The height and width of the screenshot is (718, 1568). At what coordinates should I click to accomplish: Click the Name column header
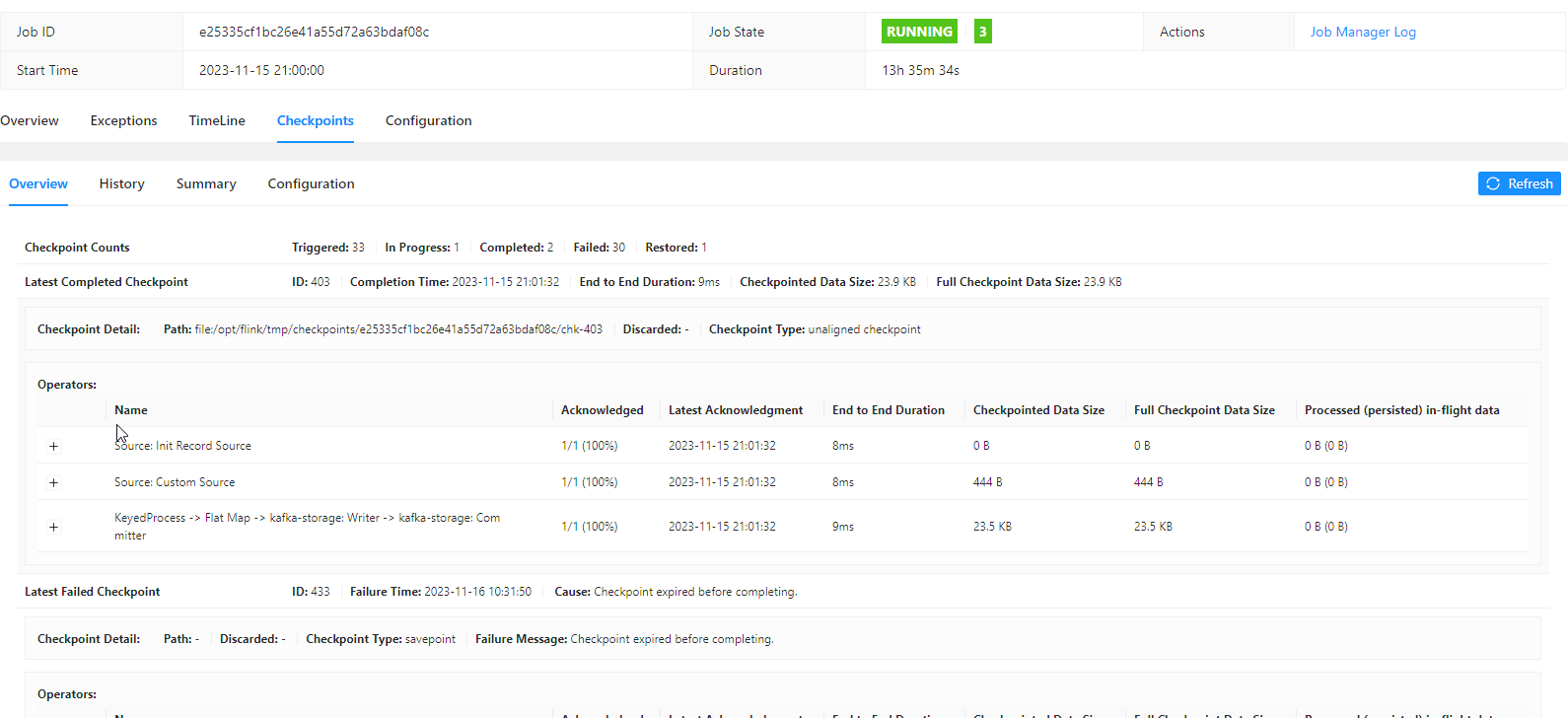pos(131,410)
